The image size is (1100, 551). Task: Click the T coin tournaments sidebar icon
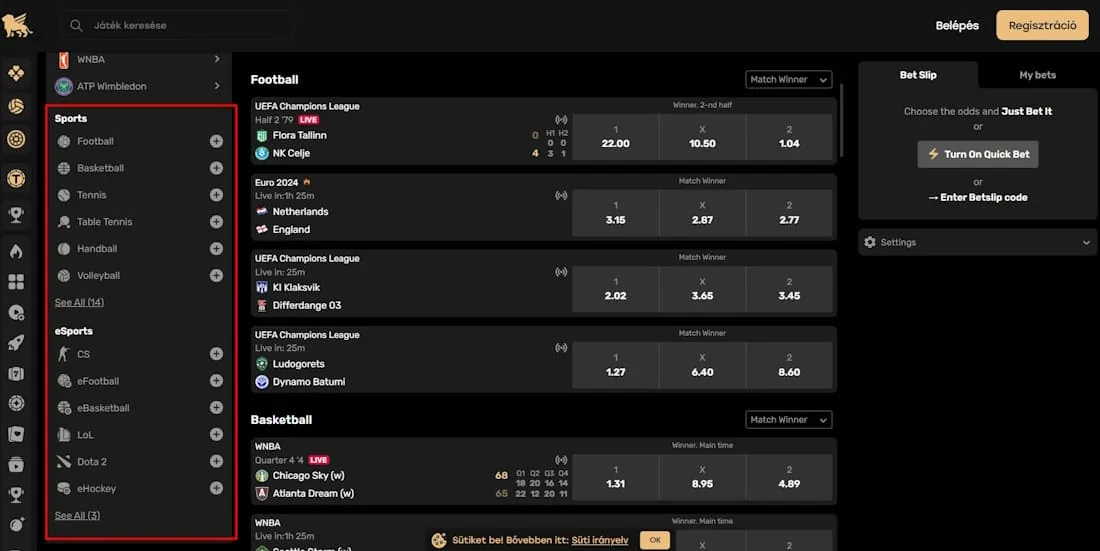click(x=16, y=179)
